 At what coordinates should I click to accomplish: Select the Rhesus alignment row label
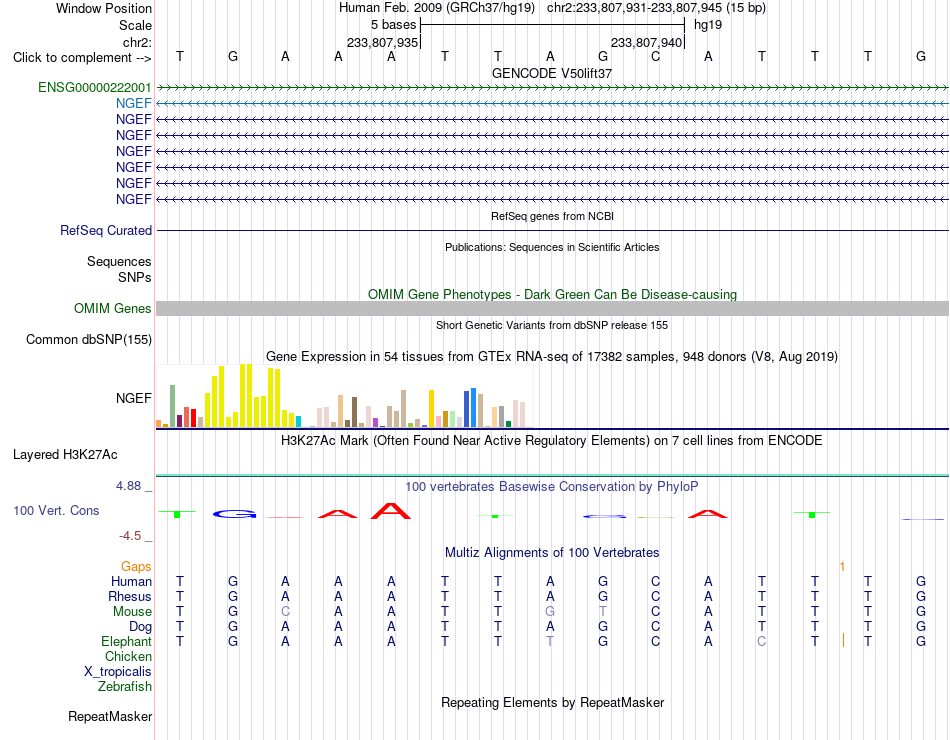130,596
